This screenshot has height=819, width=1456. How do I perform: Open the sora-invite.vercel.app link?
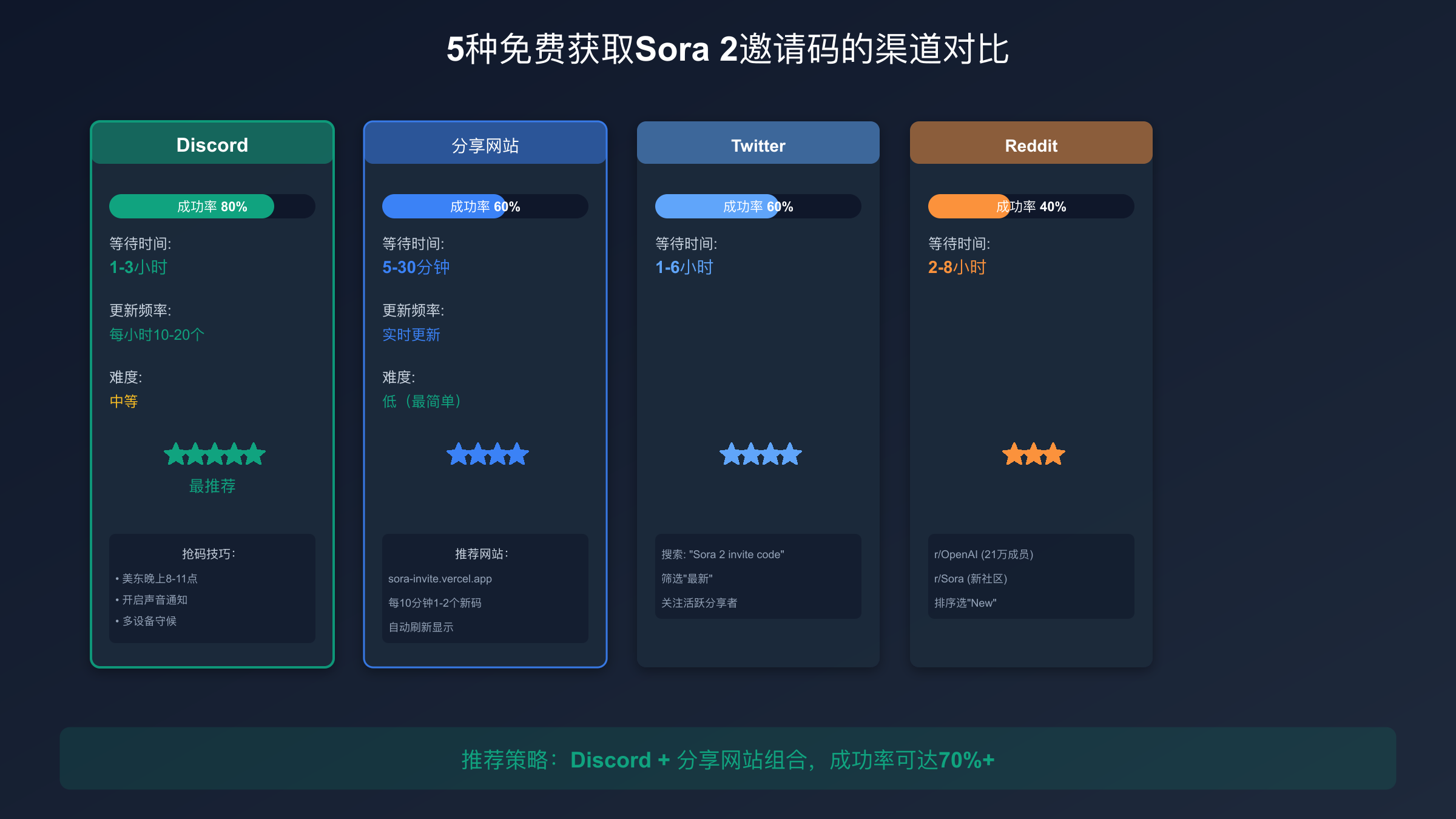click(x=440, y=579)
